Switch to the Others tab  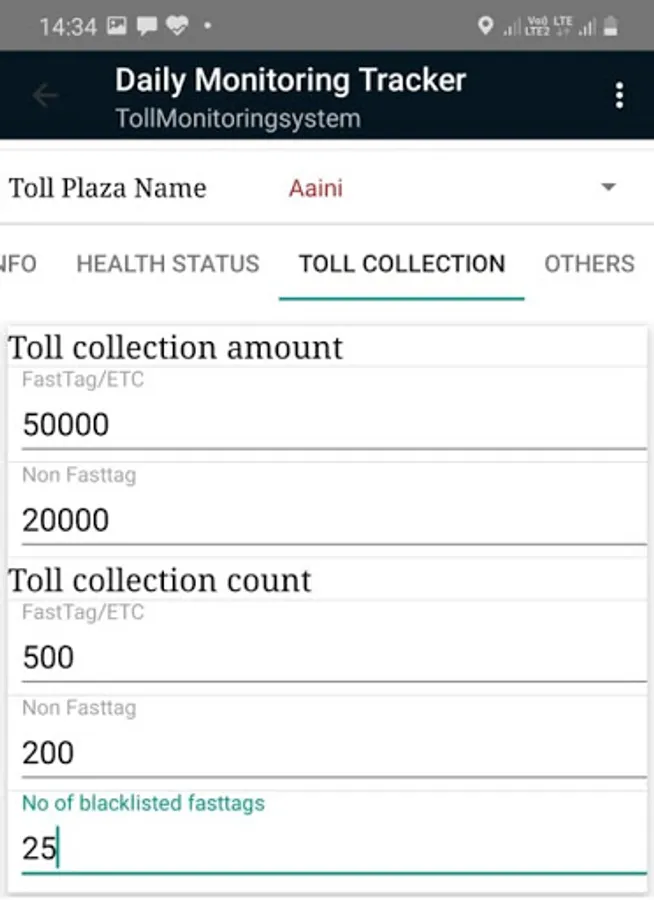tap(589, 264)
